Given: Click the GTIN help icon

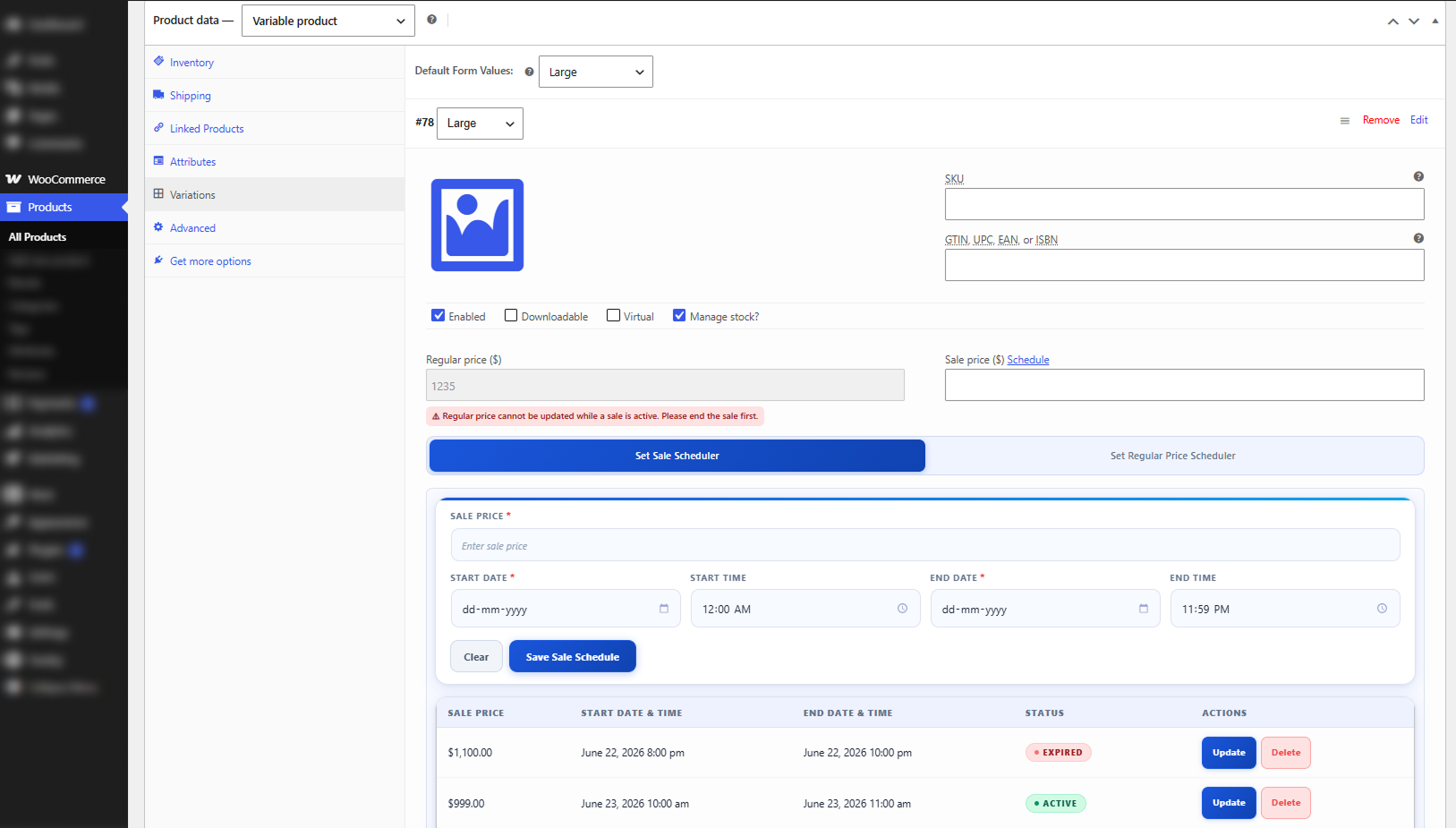Looking at the screenshot, I should 1418,238.
